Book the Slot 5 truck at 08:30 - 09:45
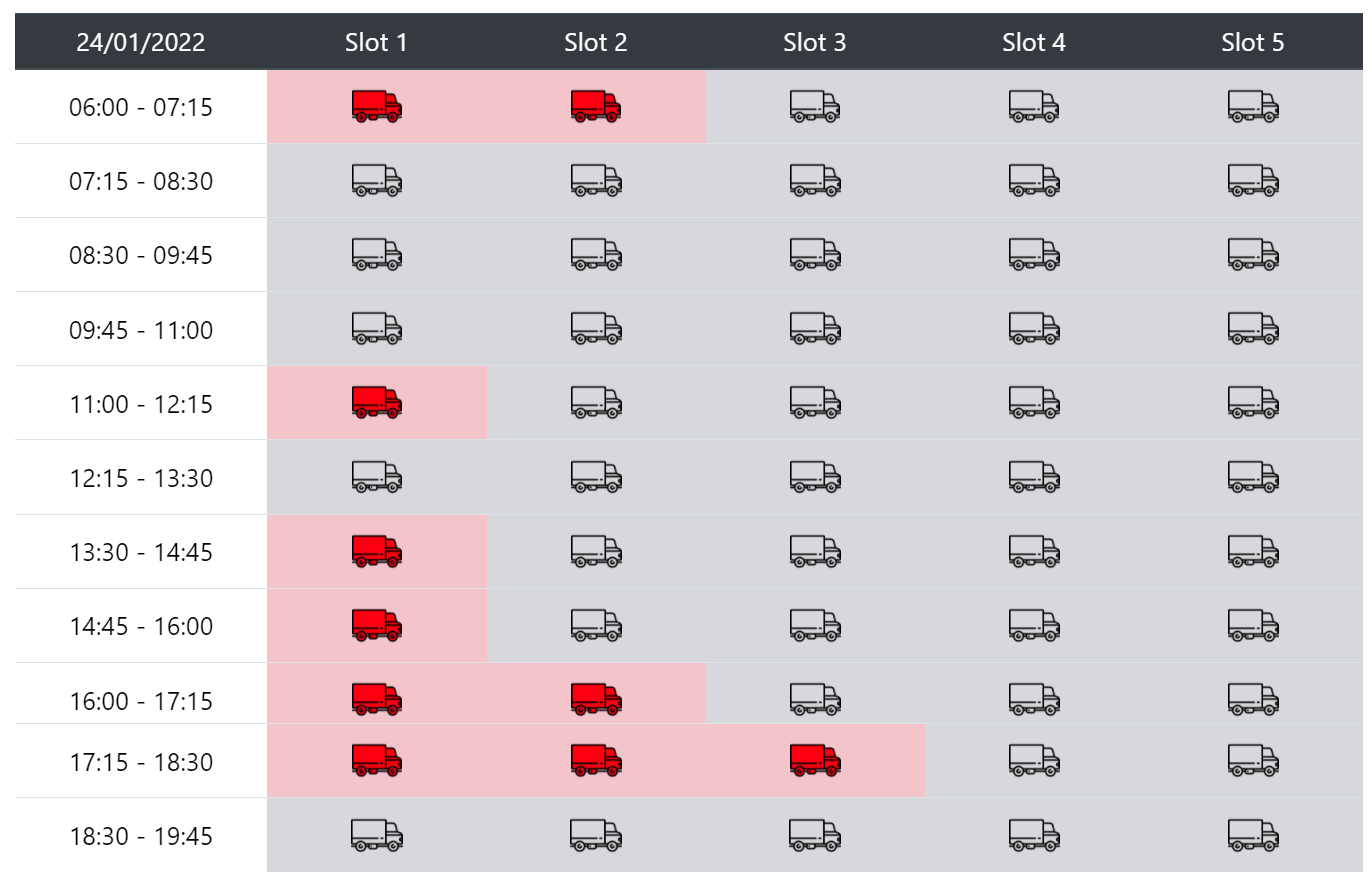 1253,255
